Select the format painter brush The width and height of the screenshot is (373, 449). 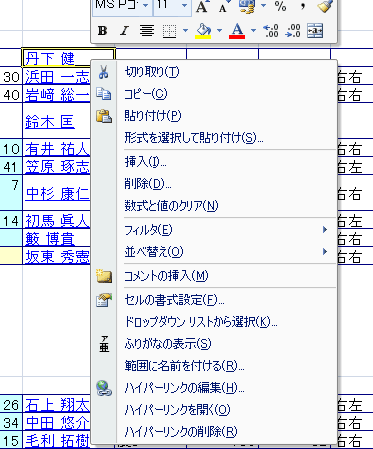324,7
